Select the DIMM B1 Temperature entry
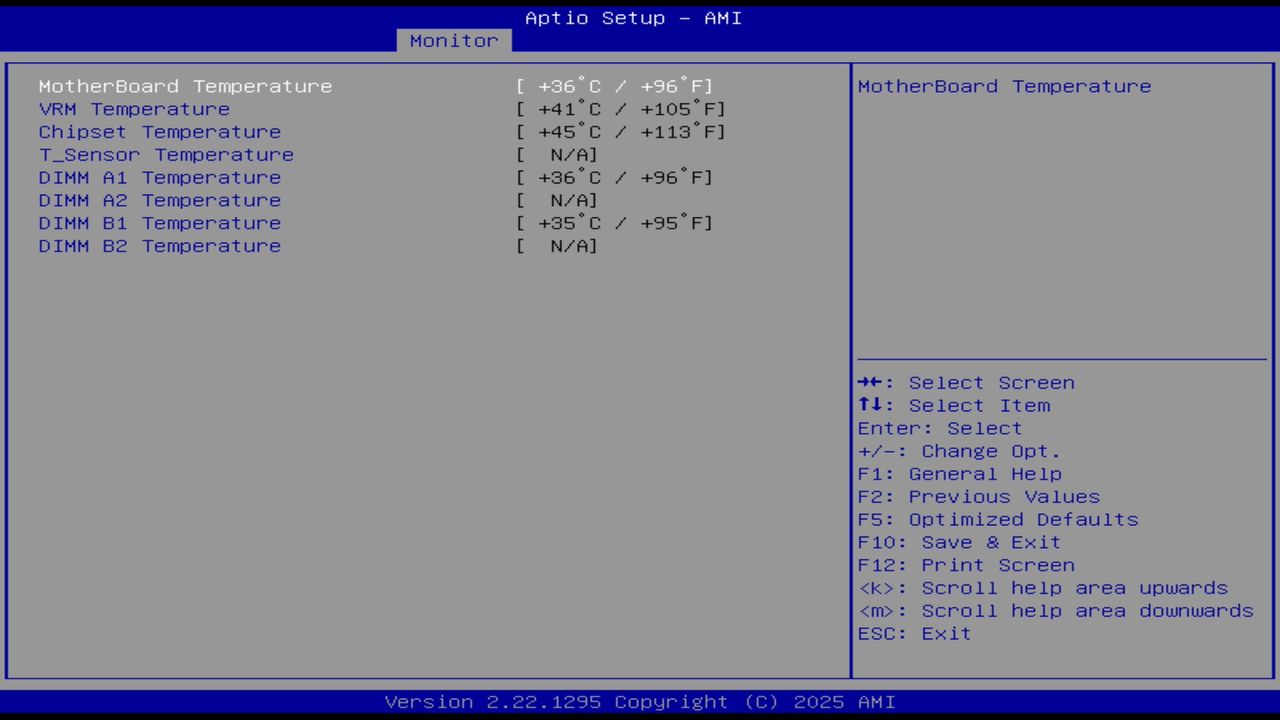The image size is (1280, 720). pyautogui.click(x=160, y=223)
